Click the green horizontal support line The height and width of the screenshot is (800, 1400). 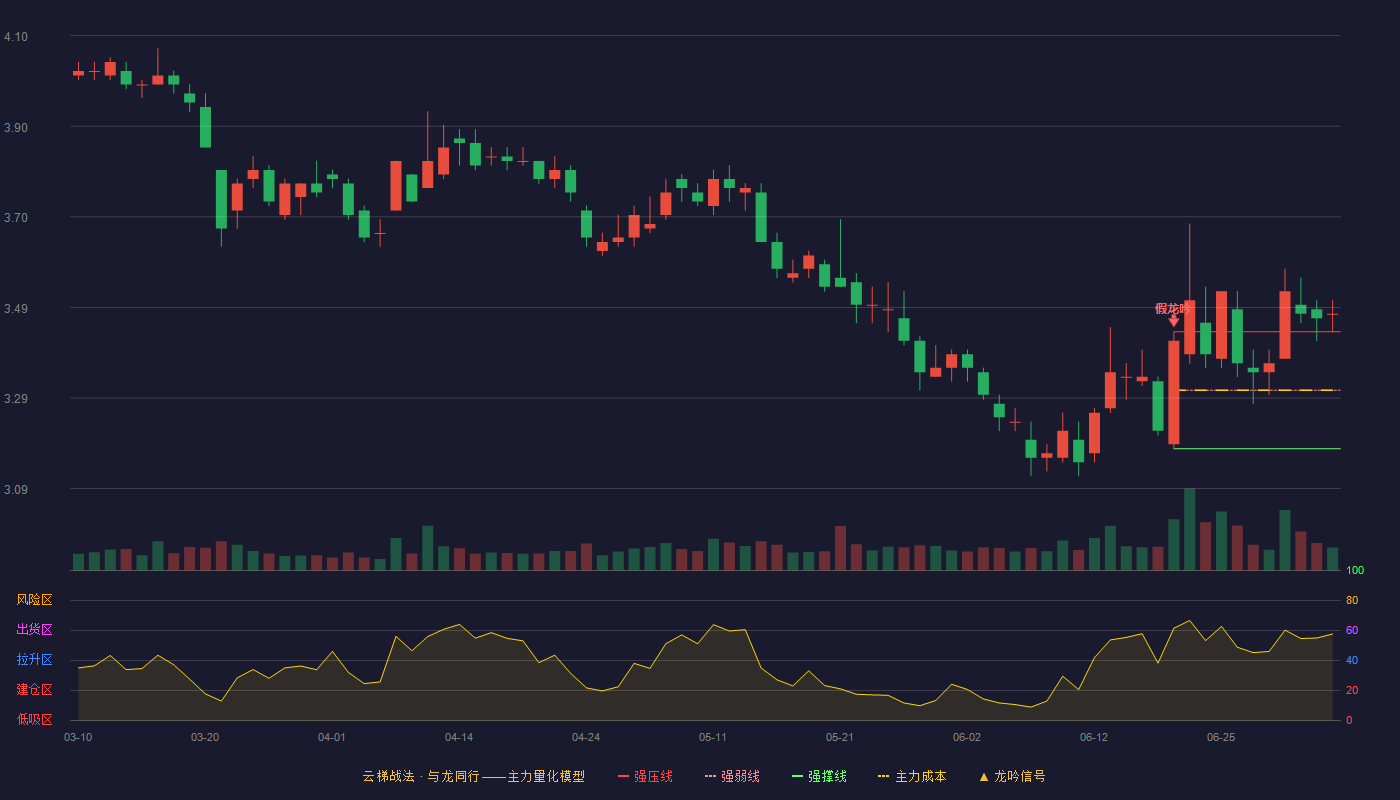pyautogui.click(x=1257, y=449)
